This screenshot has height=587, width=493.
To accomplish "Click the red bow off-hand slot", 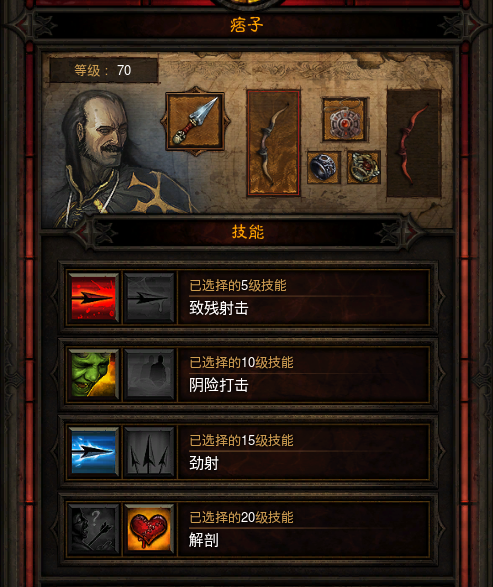I will (414, 143).
